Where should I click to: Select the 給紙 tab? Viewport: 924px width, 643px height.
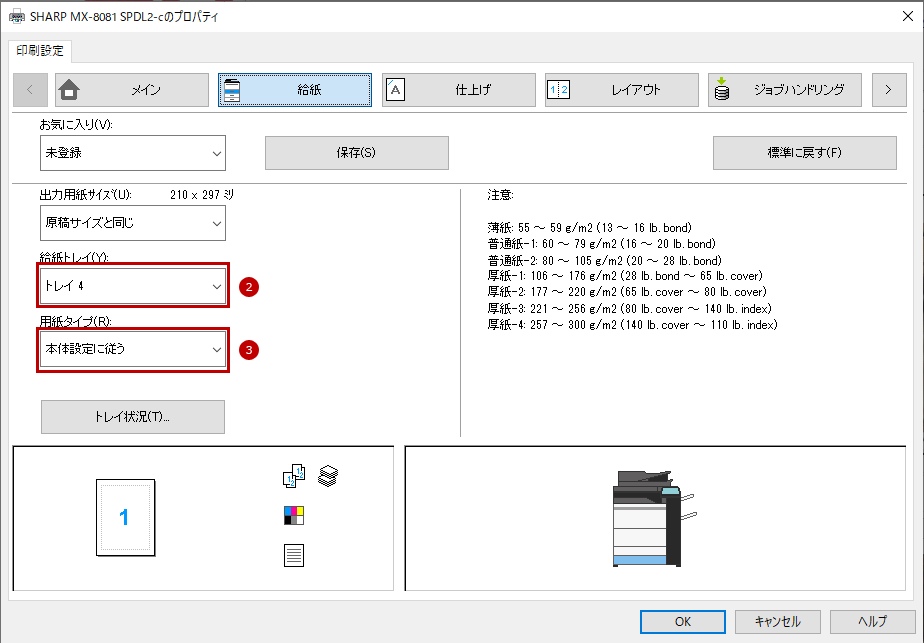point(295,90)
